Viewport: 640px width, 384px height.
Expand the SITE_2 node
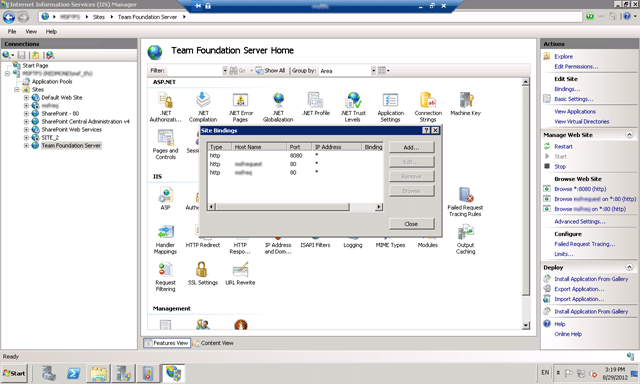(26, 138)
